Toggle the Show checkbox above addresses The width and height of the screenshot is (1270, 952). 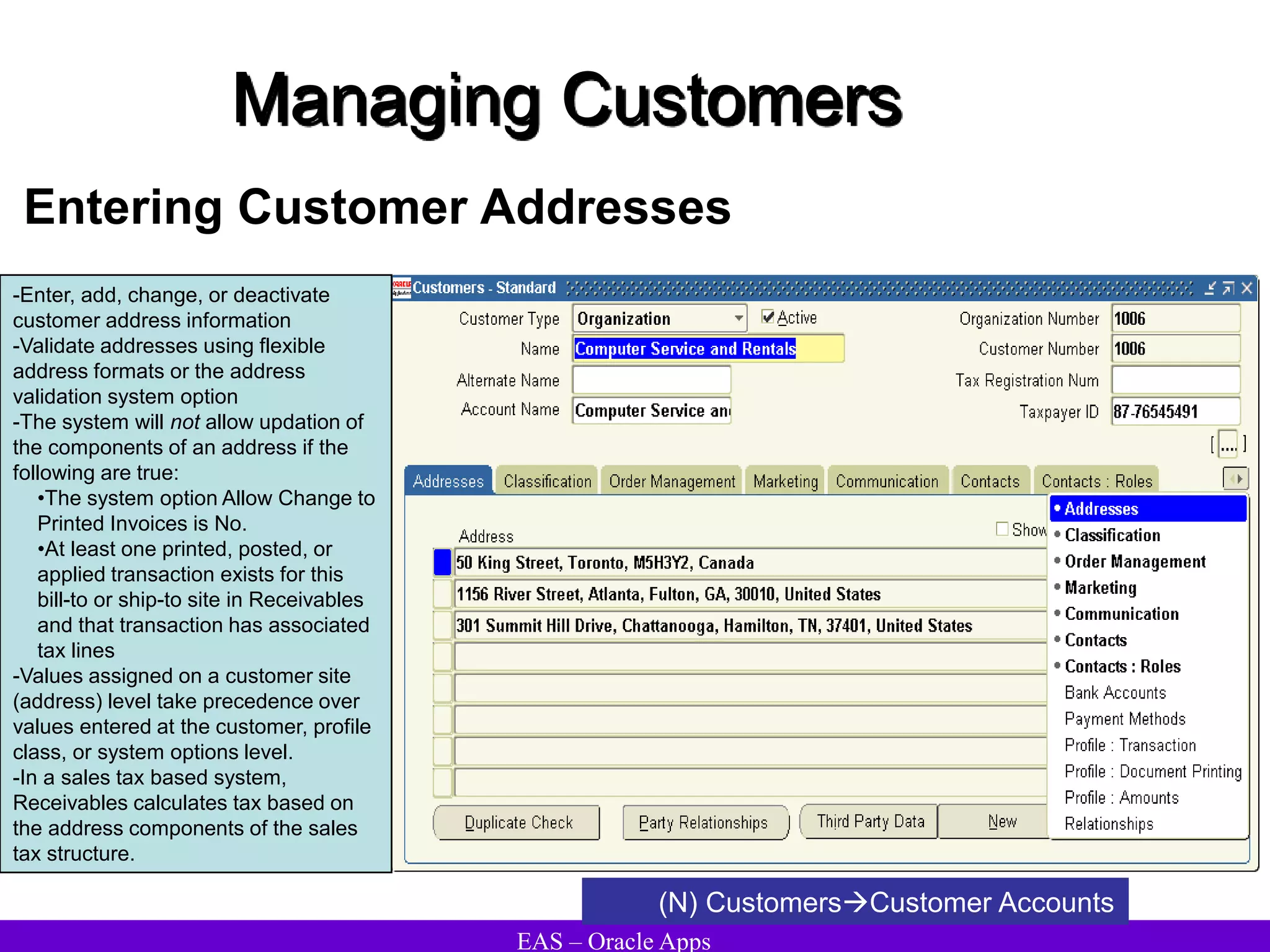click(x=1001, y=529)
